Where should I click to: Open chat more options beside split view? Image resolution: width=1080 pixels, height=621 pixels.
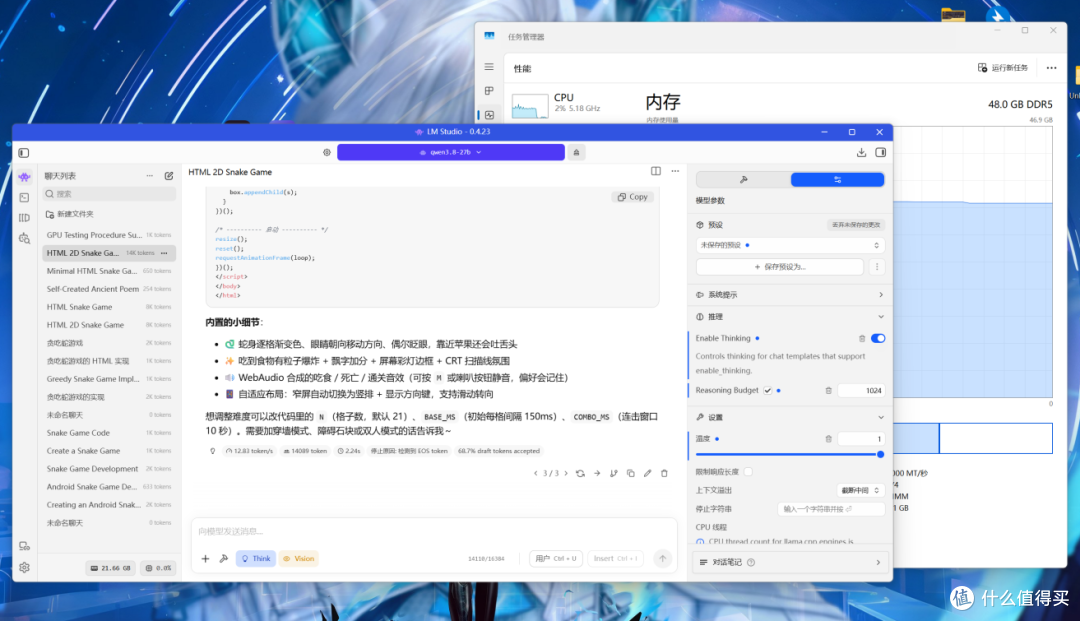[x=675, y=171]
